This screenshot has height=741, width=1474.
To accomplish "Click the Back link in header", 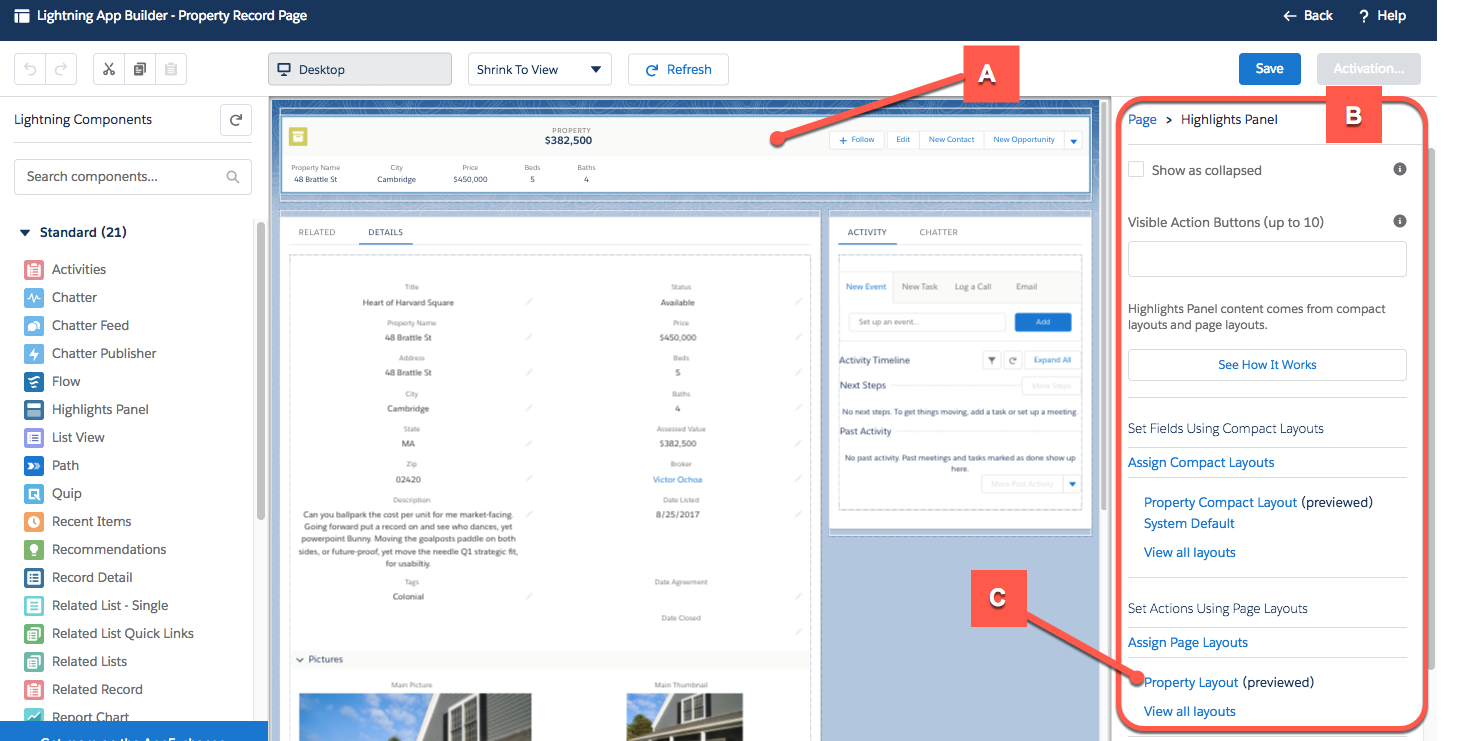I will click(1308, 15).
